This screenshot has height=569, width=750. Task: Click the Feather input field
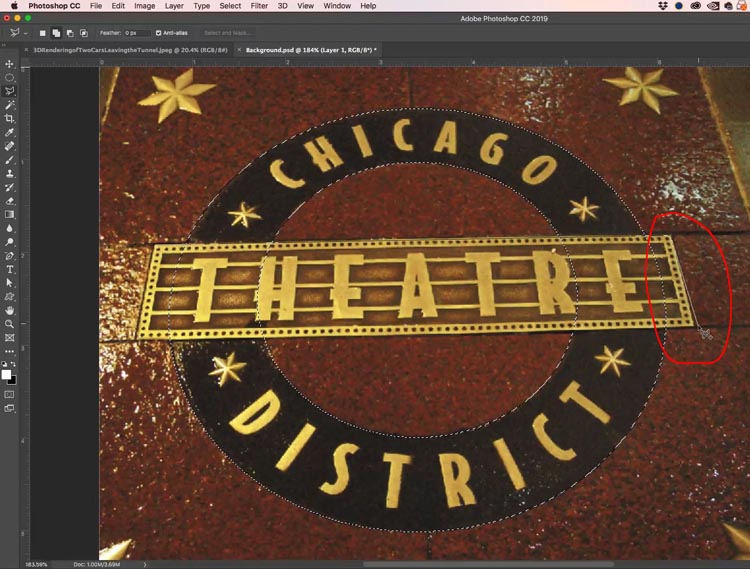tap(136, 33)
